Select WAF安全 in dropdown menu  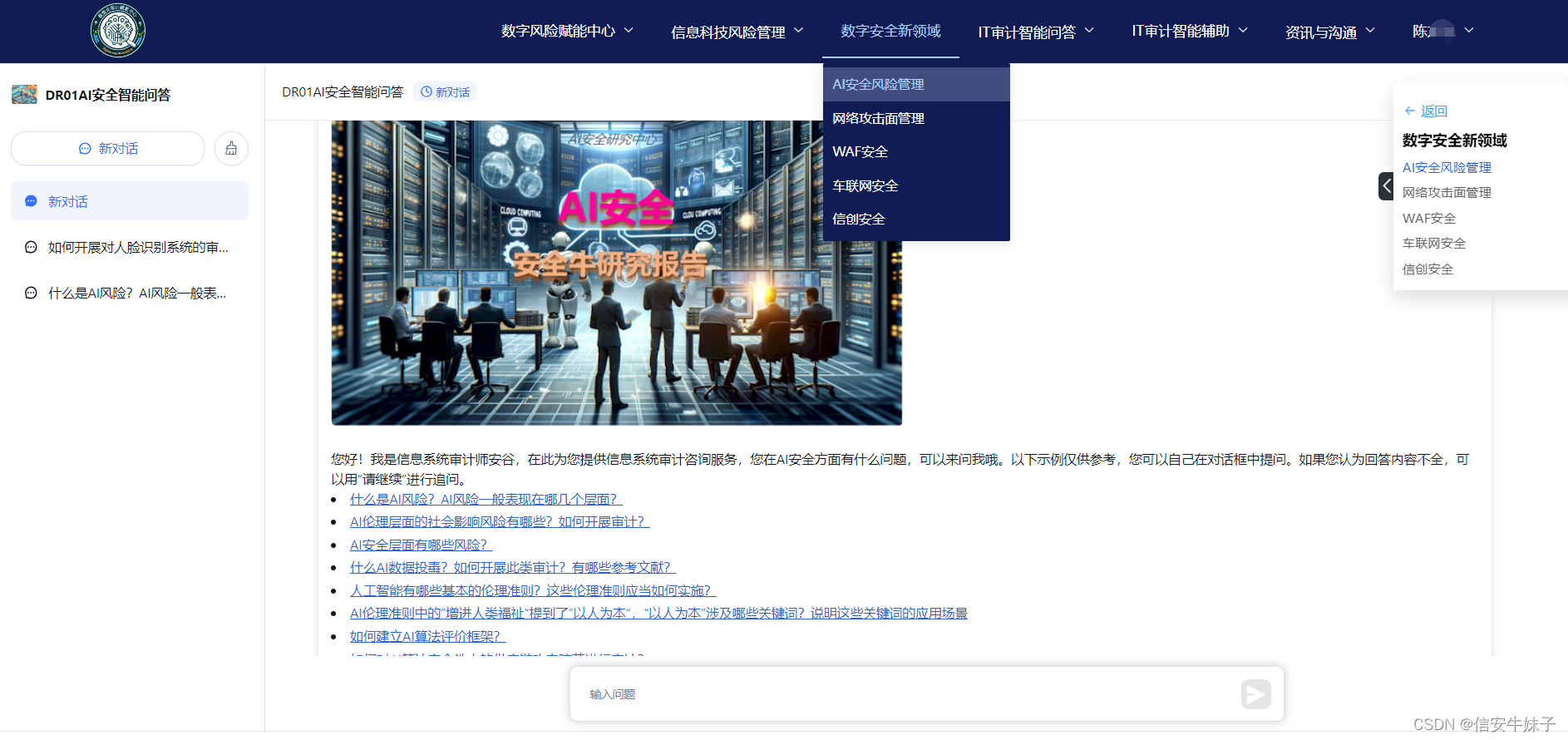916,152
